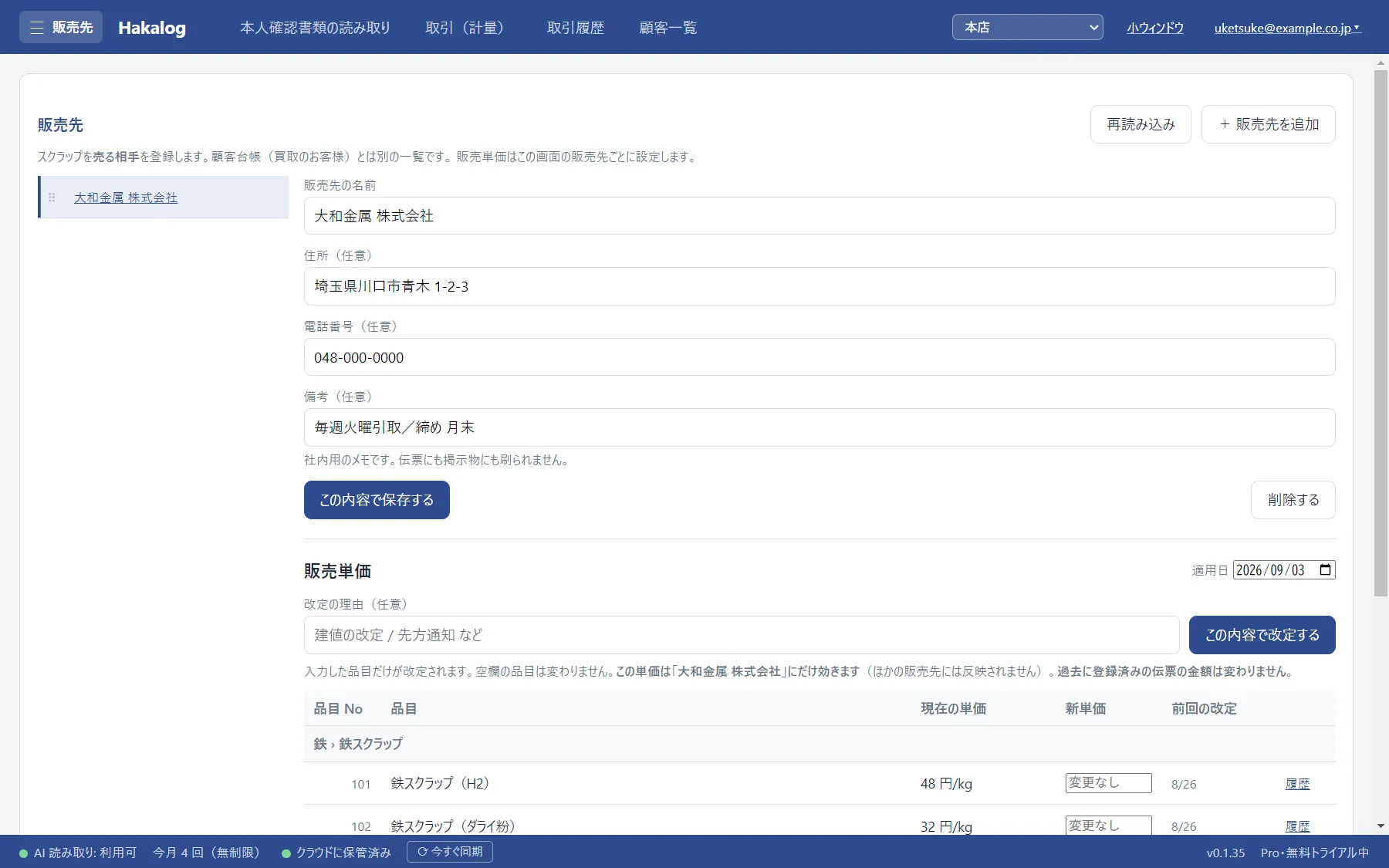Switch to 取引（計量） tab
Viewport: 1389px width, 868px height.
[x=468, y=28]
